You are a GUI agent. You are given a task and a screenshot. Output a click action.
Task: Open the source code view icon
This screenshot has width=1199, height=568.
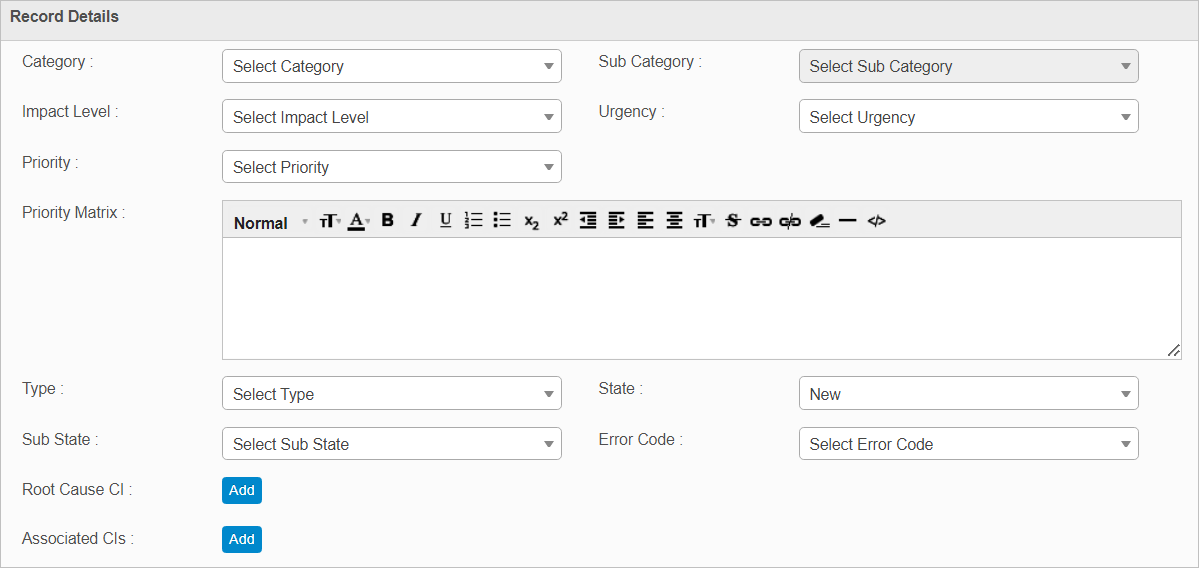tap(876, 221)
